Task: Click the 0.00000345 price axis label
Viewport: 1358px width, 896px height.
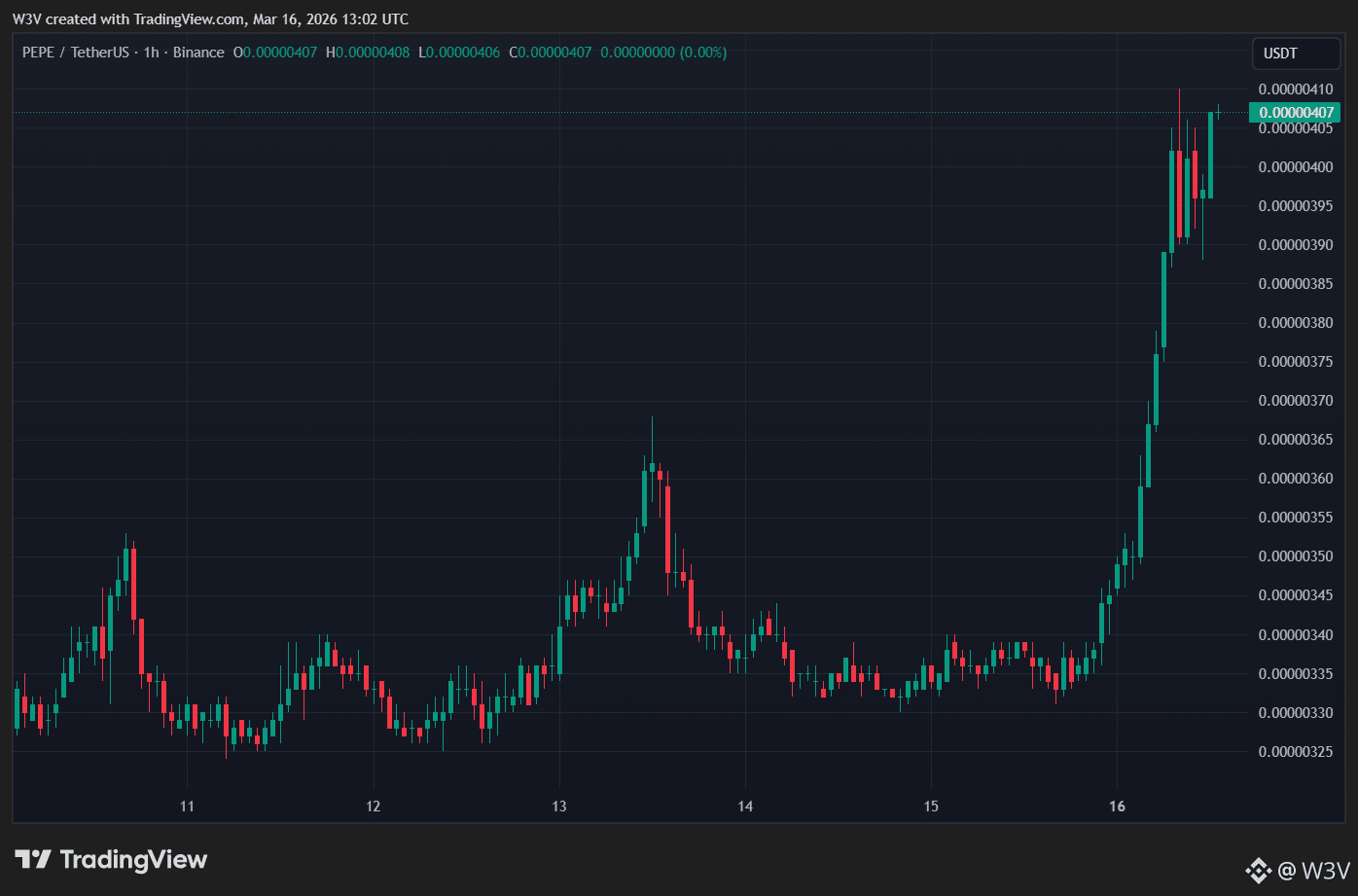Action: click(x=1296, y=594)
